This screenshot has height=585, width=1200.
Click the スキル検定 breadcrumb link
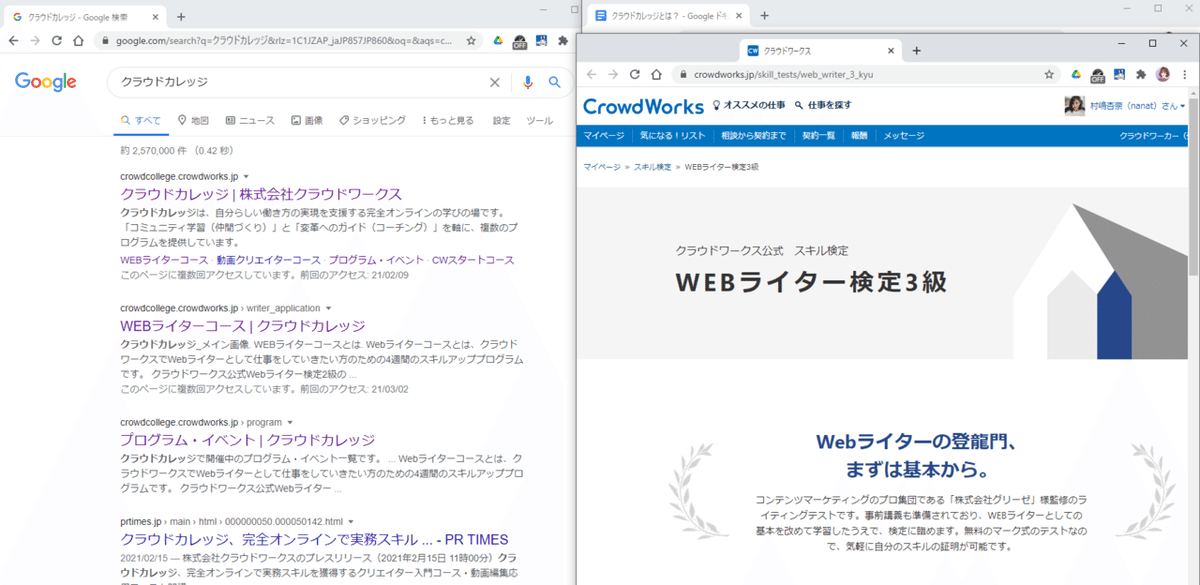[x=651, y=169]
